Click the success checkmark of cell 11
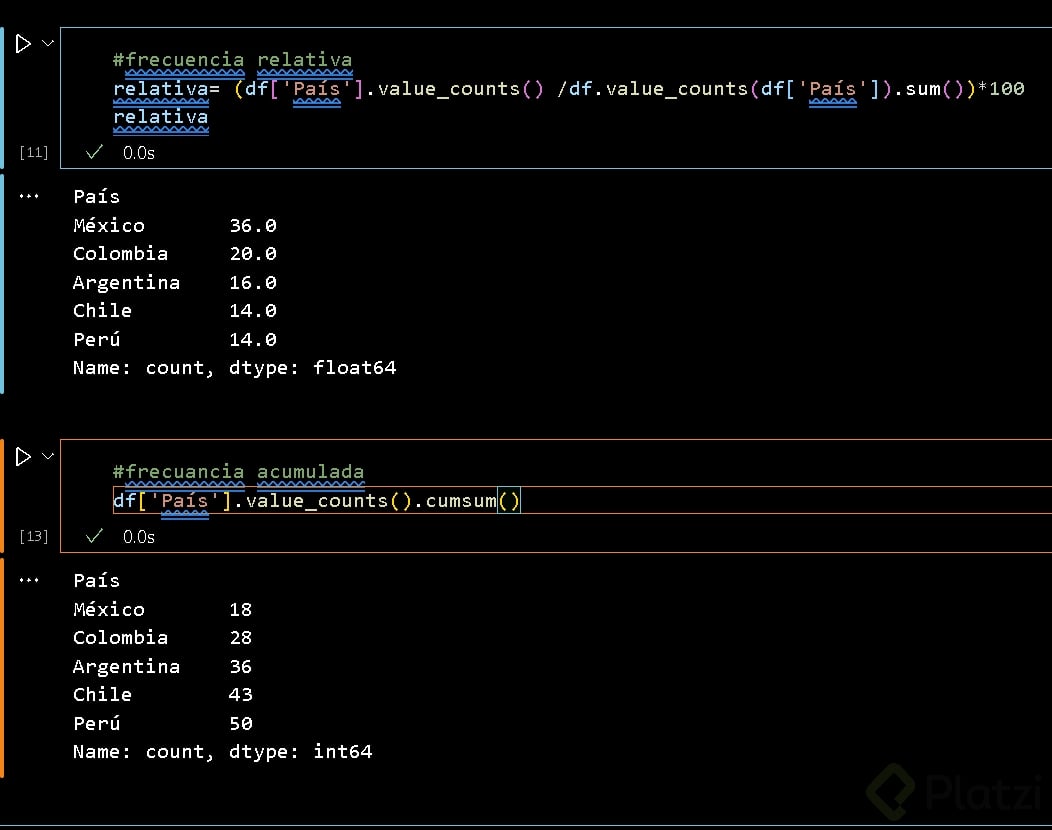1052x830 pixels. [95, 152]
